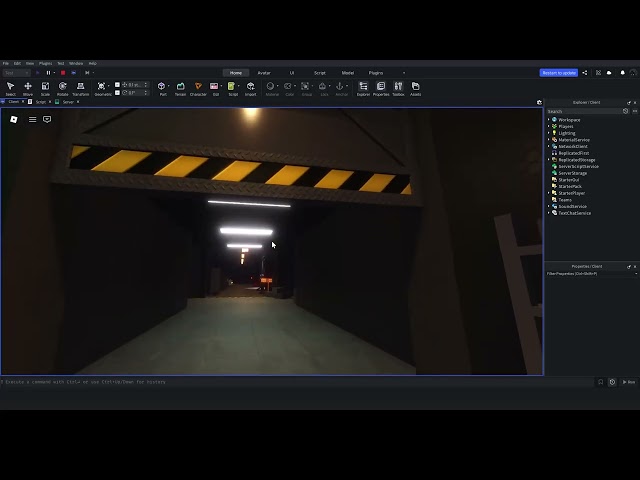Open the Terrain editor
Screen dimensions: 640x480
(x=180, y=89)
